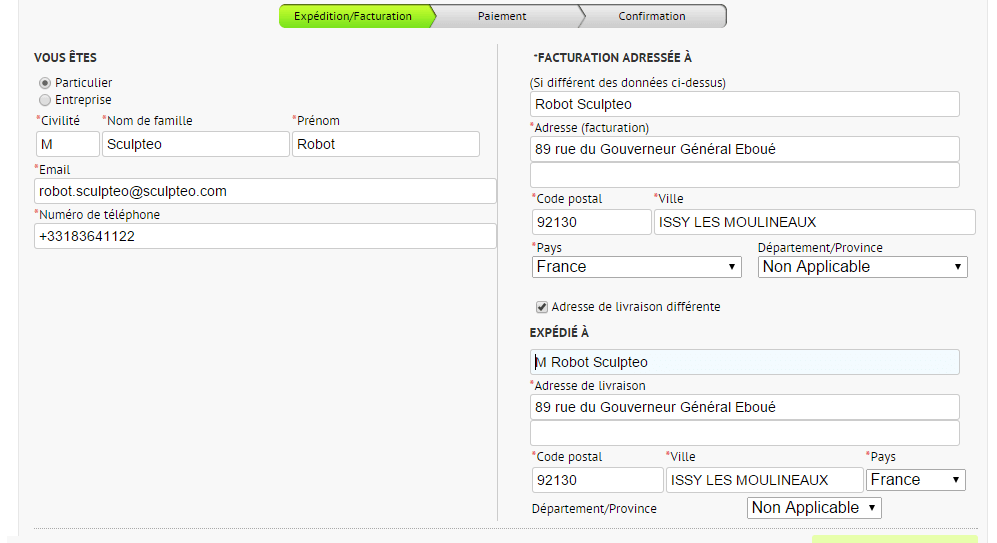Select the Expédition/Facturation step tab

352,16
